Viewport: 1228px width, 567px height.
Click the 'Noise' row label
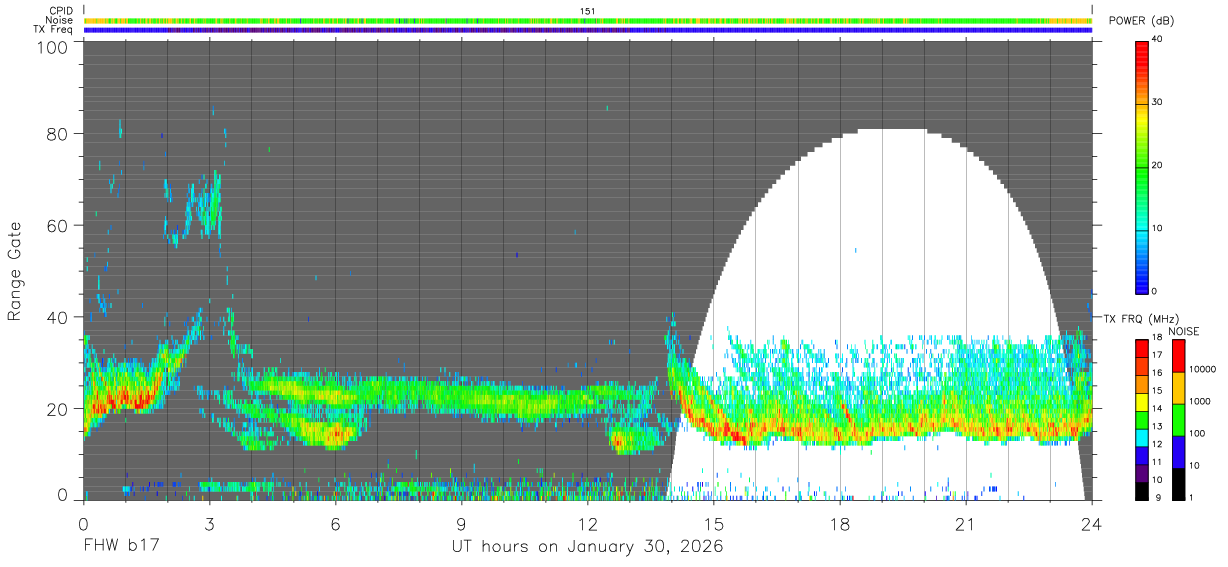click(x=60, y=20)
